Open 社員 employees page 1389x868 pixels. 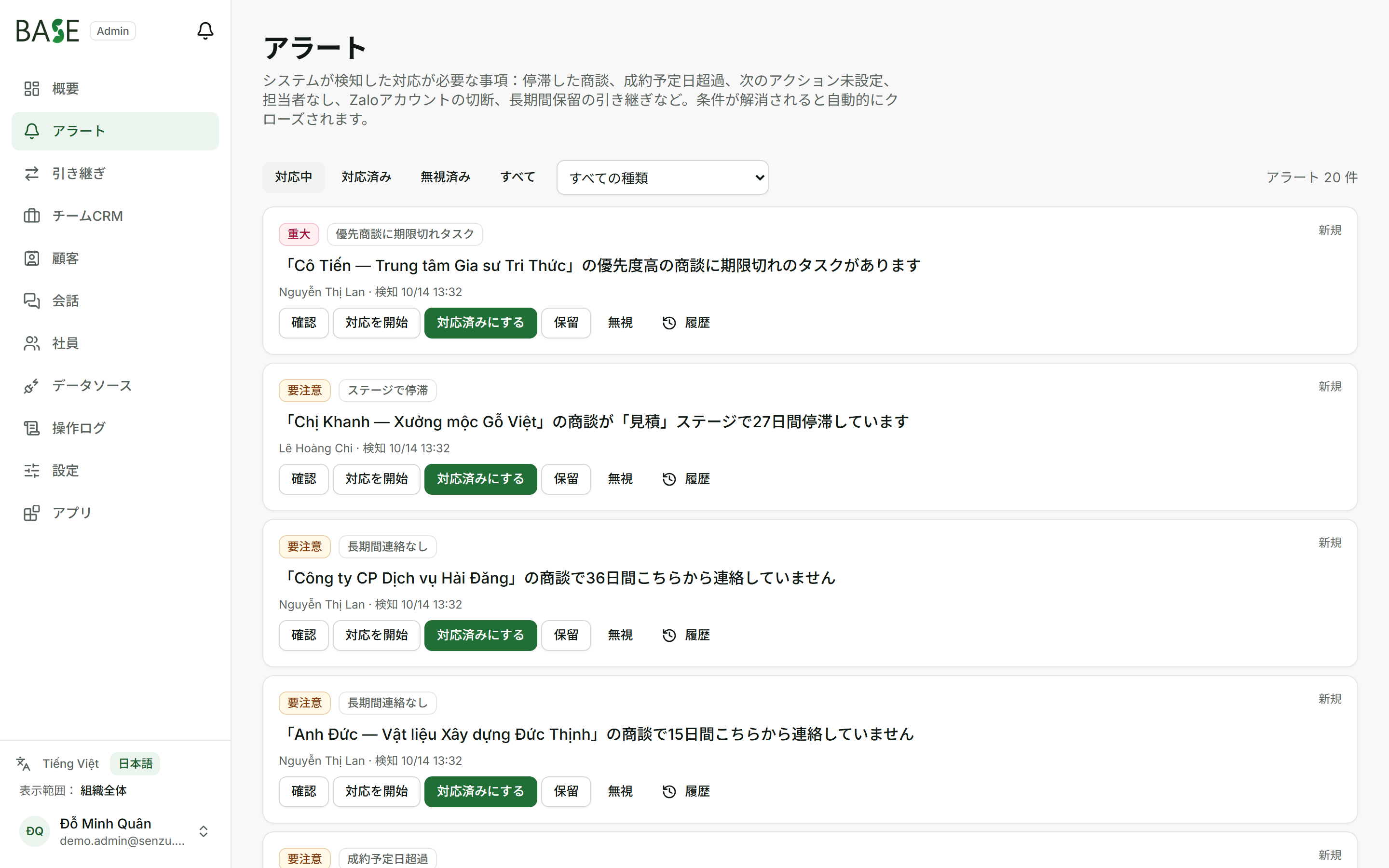pos(115,343)
